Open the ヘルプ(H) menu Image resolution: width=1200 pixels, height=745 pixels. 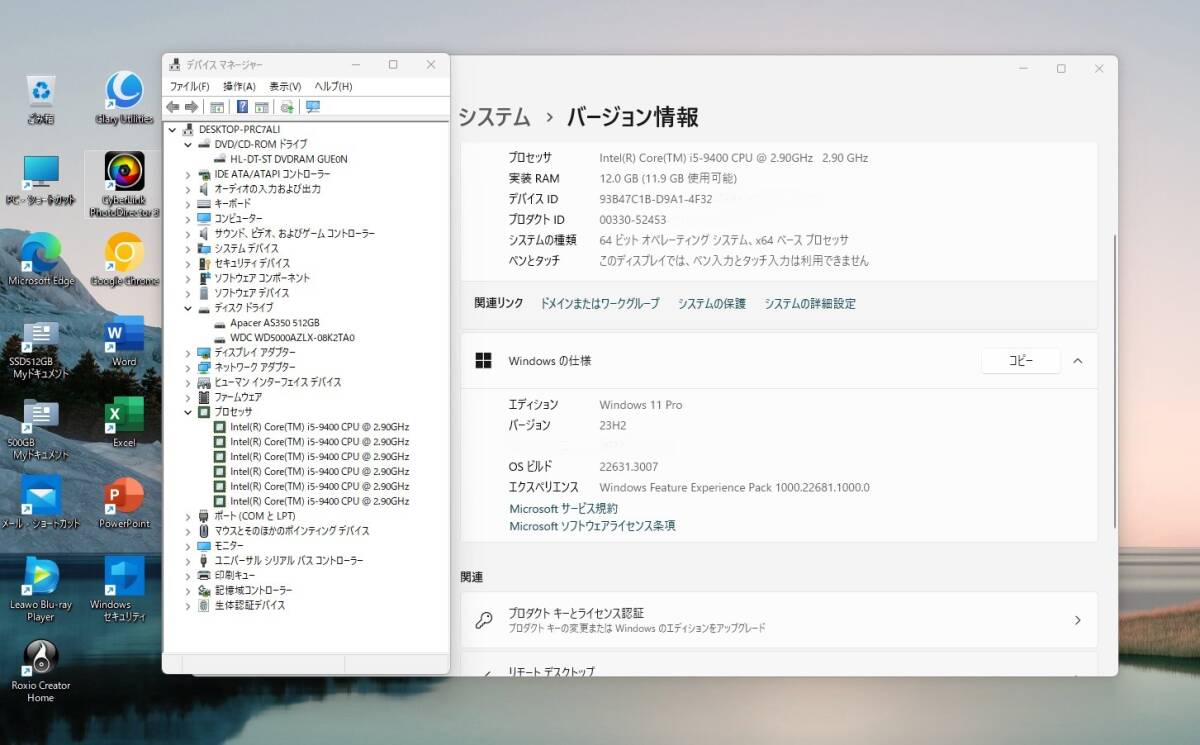(333, 87)
